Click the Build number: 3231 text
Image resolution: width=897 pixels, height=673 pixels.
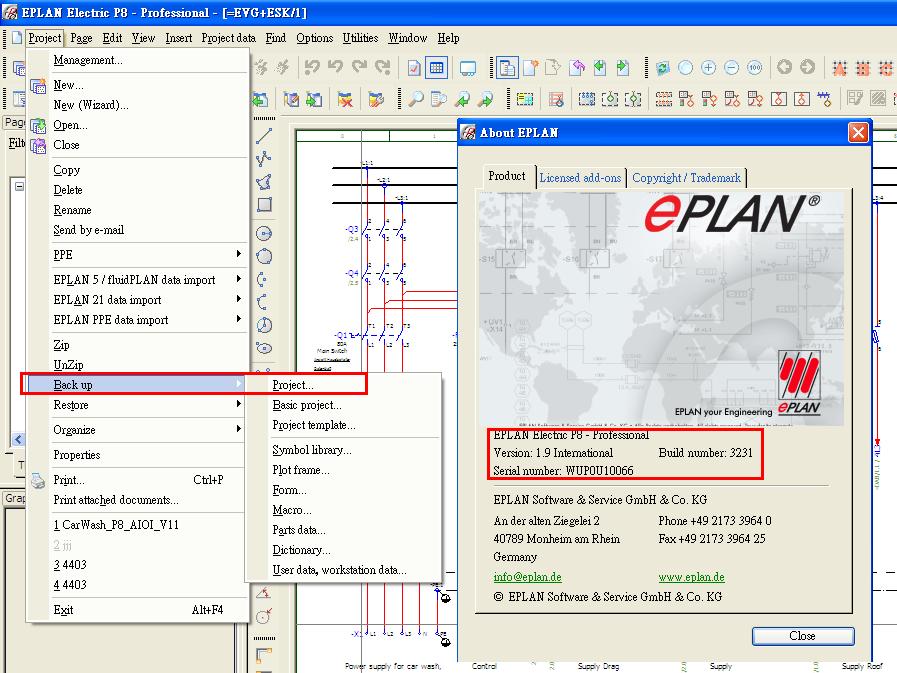(705, 453)
